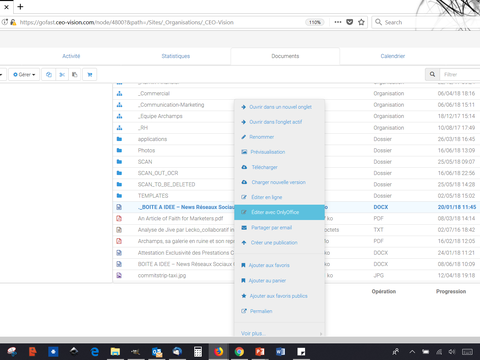Viewport: 480px width, 360px height.
Task: Click organisation icon beside _RH
Action: coord(119,128)
